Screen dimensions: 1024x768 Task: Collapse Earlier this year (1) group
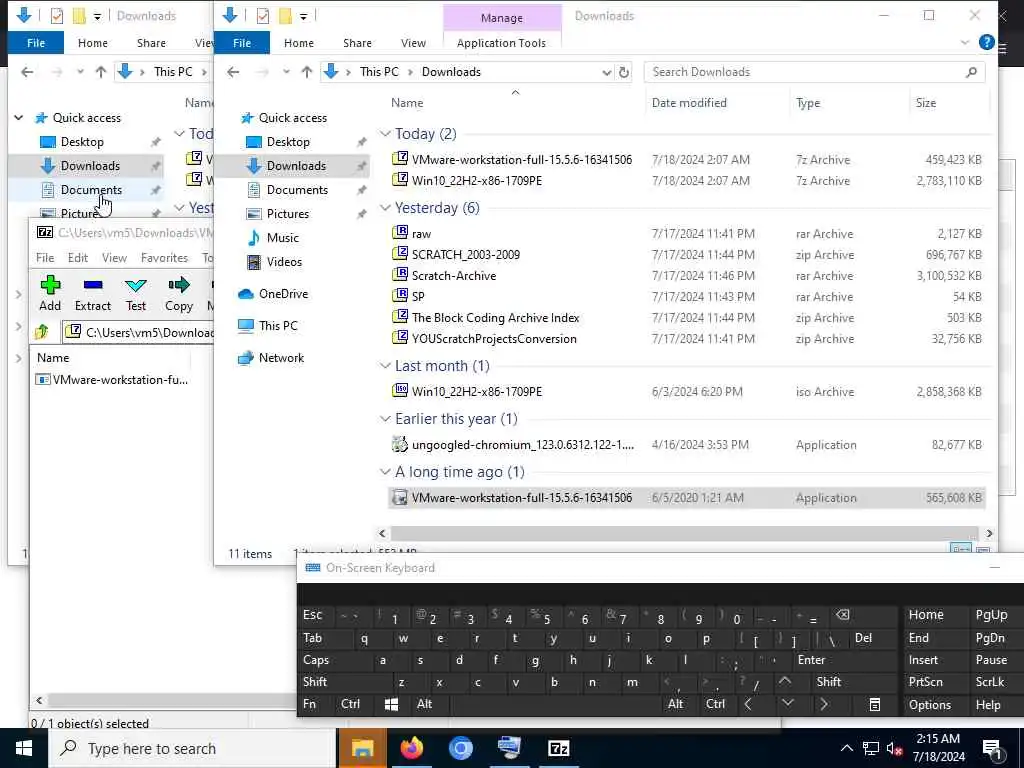pos(385,419)
